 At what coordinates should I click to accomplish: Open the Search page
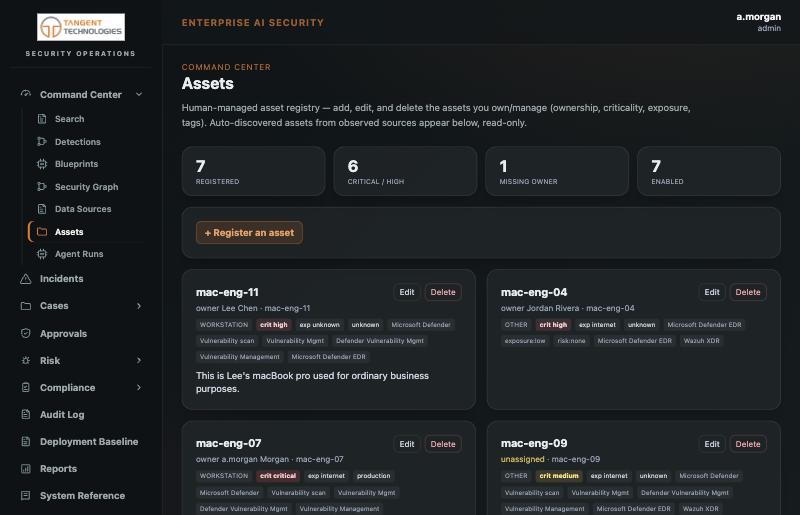pos(69,119)
